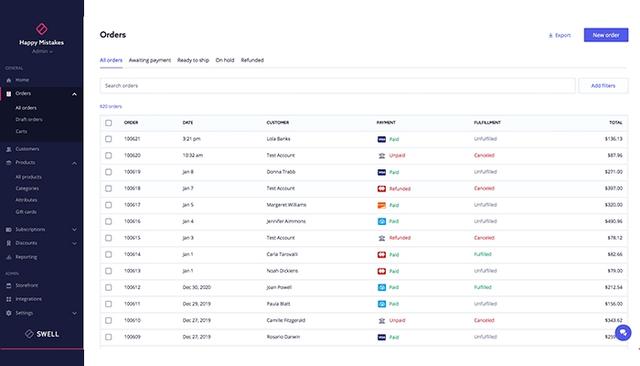Click the Add filters button

(603, 86)
